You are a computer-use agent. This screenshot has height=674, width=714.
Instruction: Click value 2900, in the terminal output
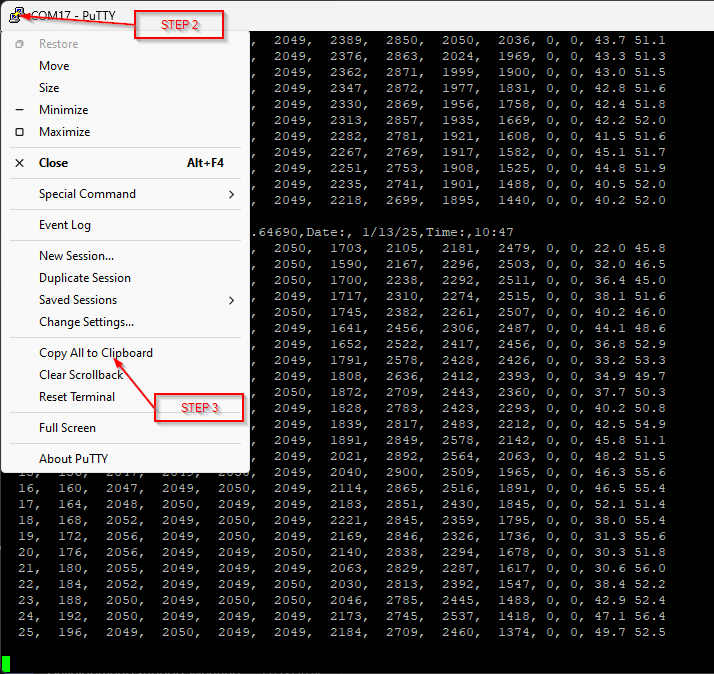[405, 472]
